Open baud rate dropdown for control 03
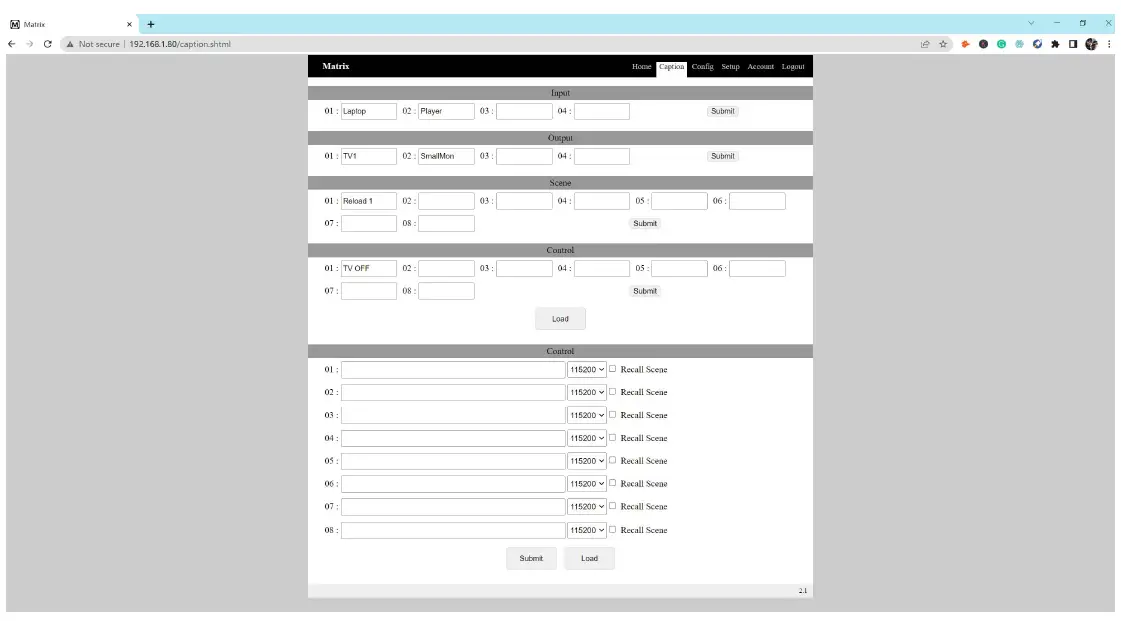This screenshot has height=621, width=1121. [587, 415]
